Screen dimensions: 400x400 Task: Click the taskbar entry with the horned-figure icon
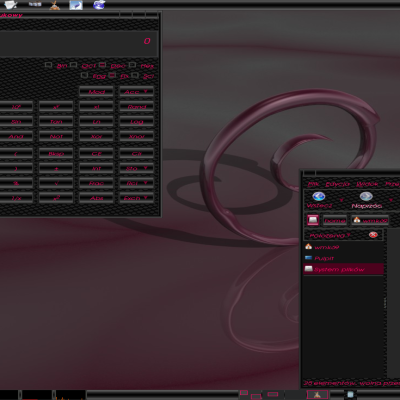(317, 395)
